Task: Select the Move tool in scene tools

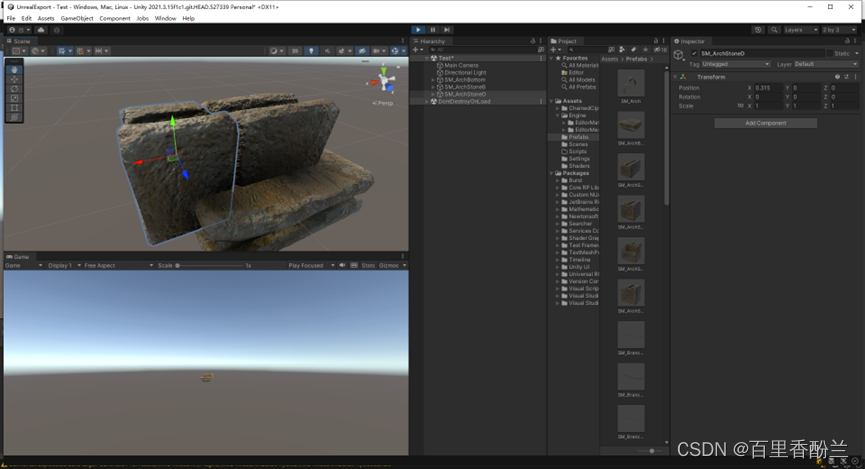Action: [14, 79]
